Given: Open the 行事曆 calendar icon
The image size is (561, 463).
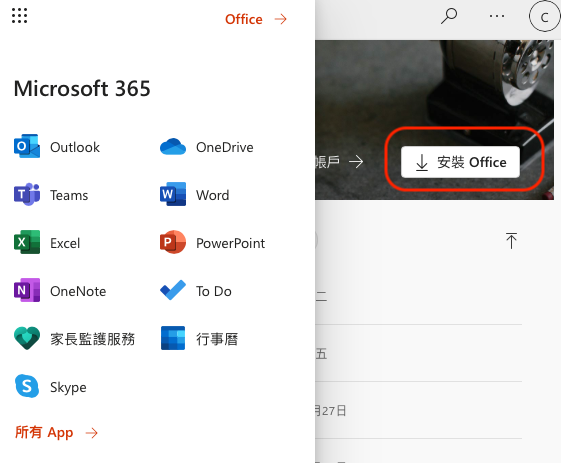Looking at the screenshot, I should [x=173, y=338].
